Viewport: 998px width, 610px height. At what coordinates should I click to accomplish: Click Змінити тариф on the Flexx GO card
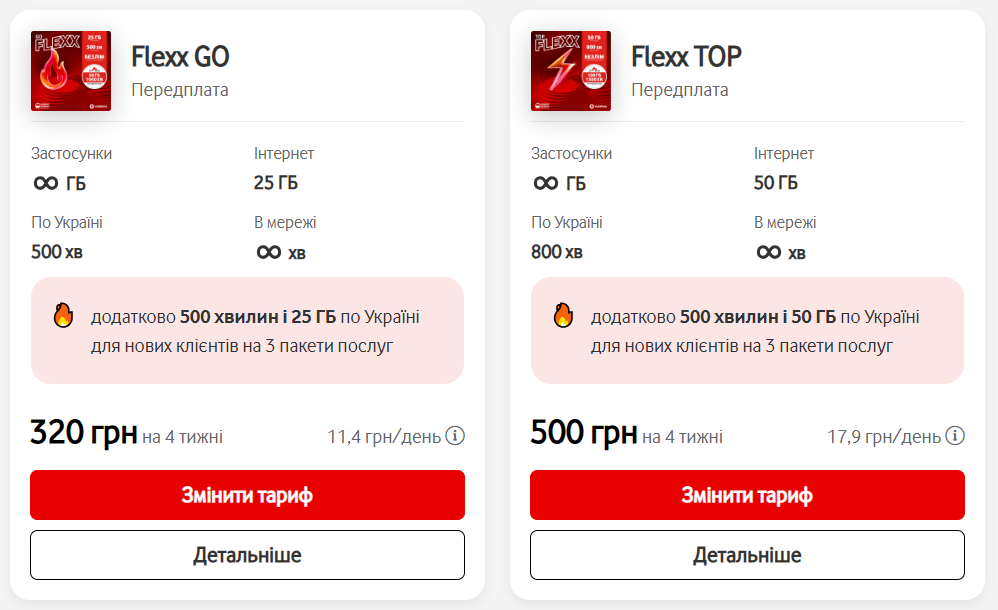coord(247,494)
